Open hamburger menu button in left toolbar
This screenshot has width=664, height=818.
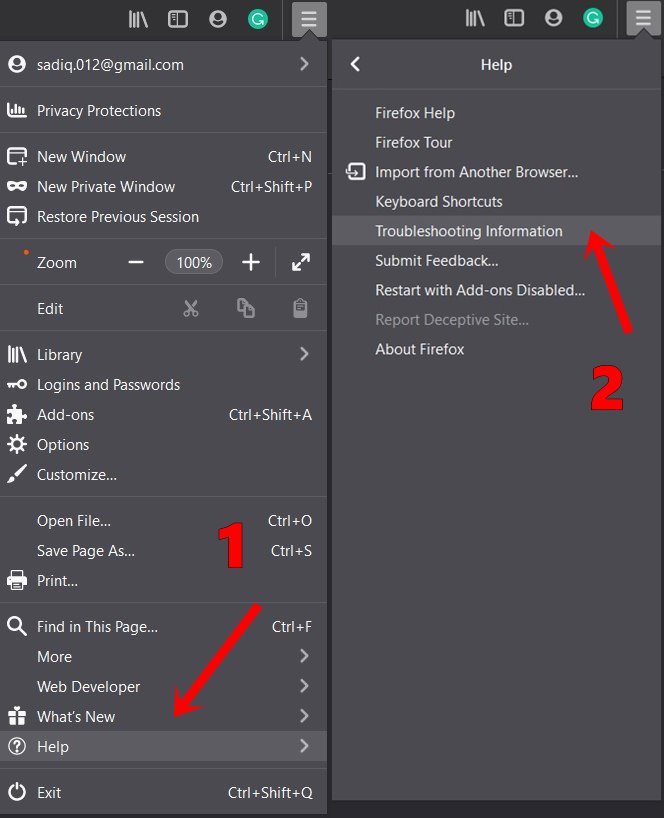coord(309,19)
